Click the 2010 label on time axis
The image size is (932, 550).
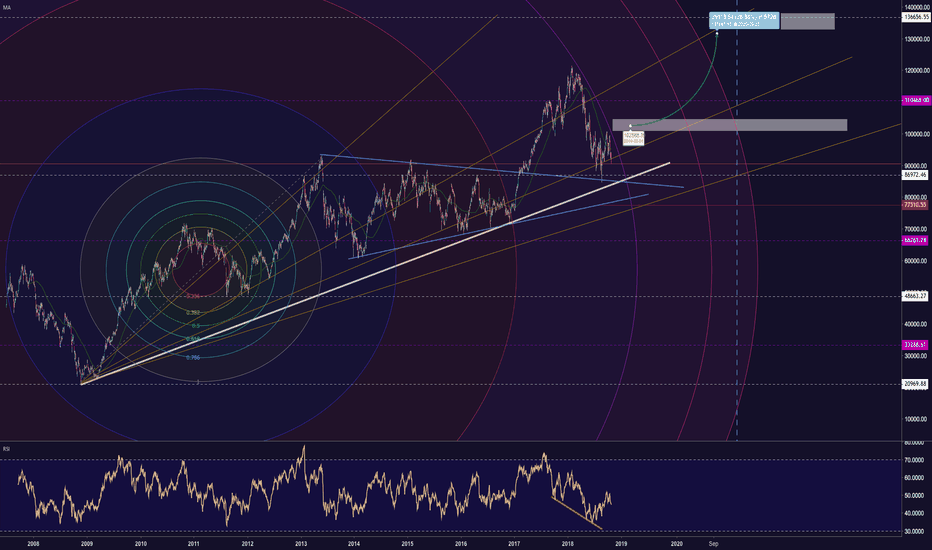coord(141,543)
